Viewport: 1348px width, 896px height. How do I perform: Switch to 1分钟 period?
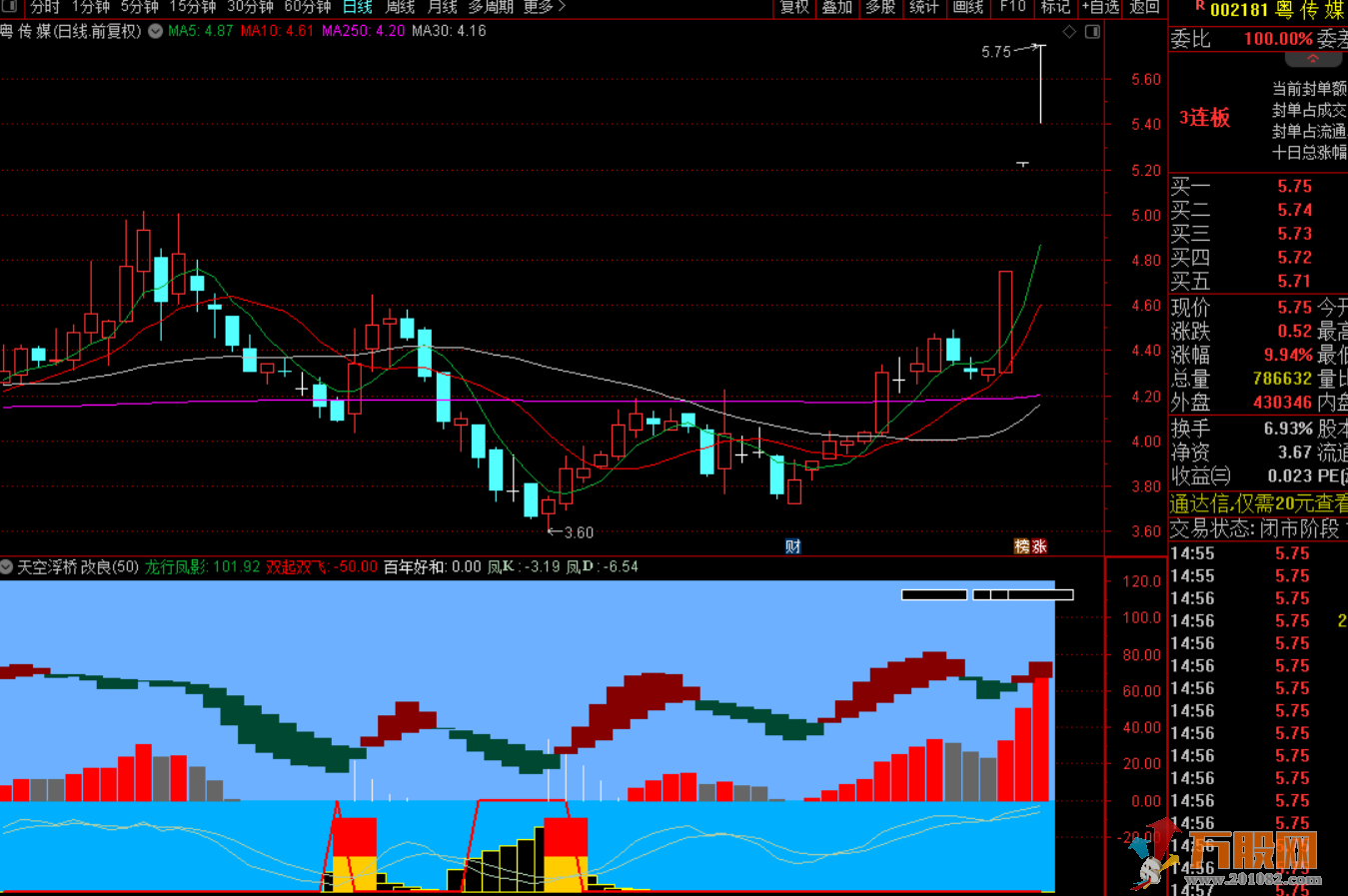pos(91,7)
